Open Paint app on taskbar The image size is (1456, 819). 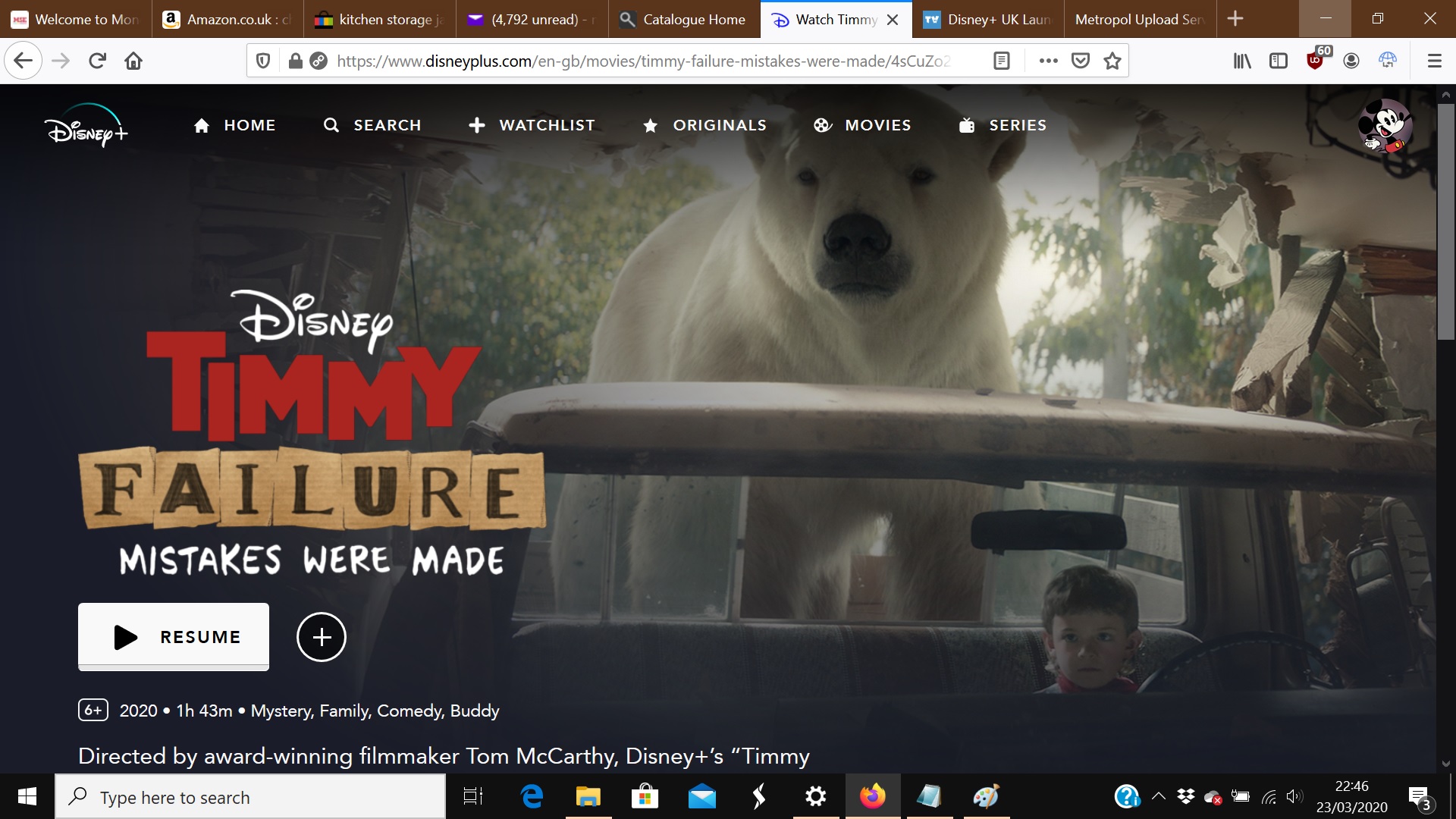coord(987,796)
